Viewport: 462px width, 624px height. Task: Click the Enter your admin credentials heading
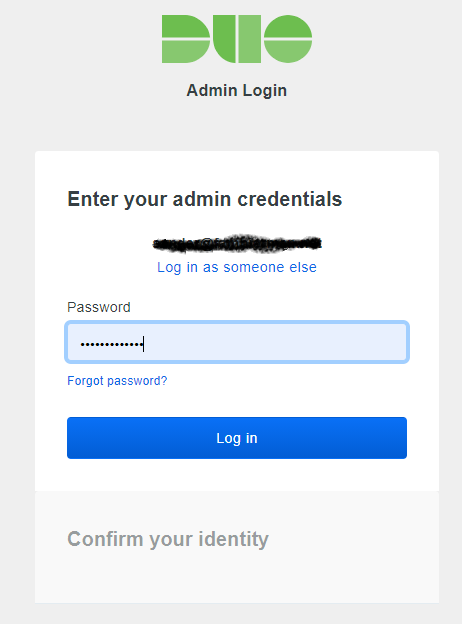pos(205,199)
